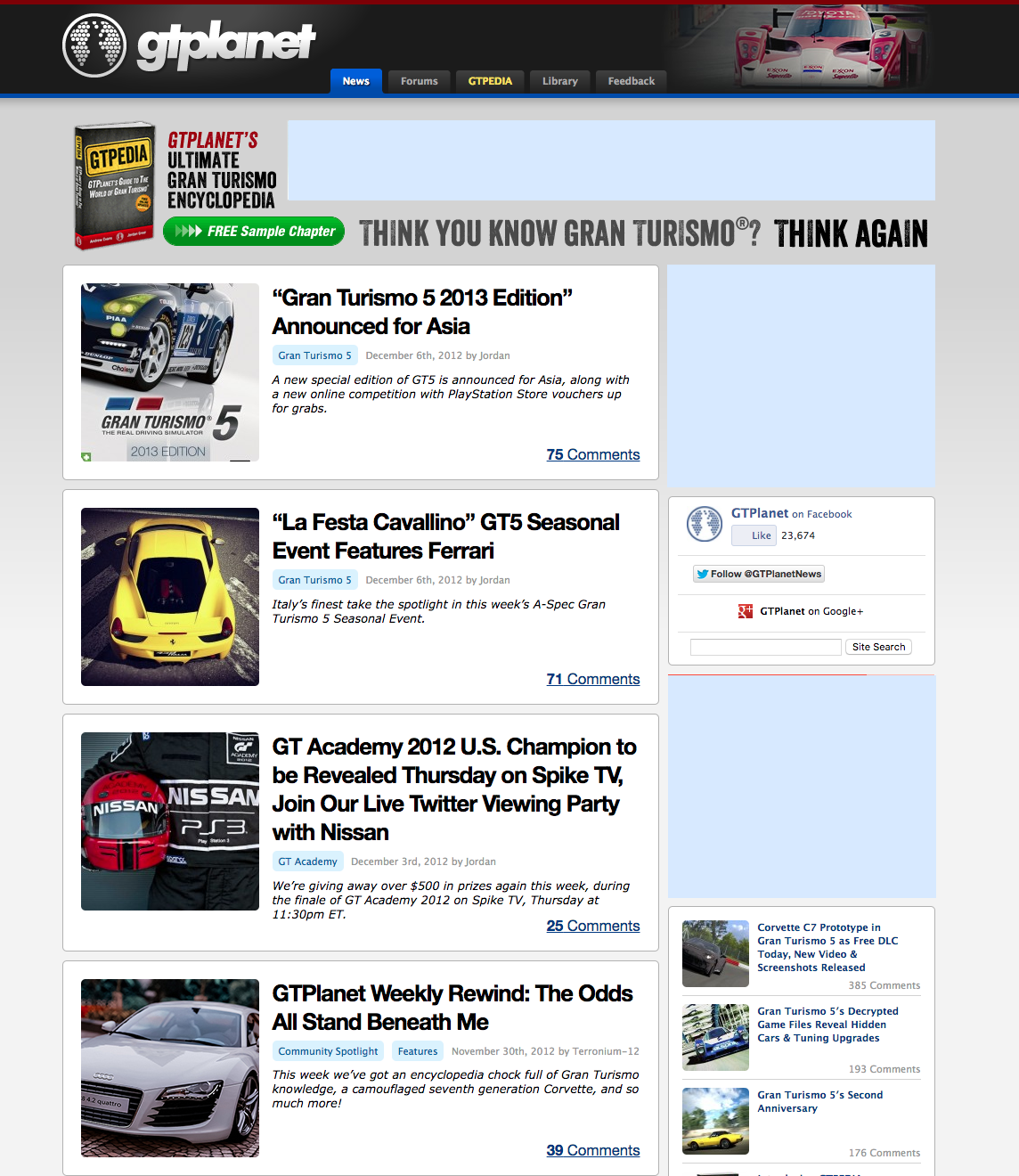The image size is (1019, 1176).
Task: Open the yellow Ferrari article thumbnail
Action: [170, 597]
